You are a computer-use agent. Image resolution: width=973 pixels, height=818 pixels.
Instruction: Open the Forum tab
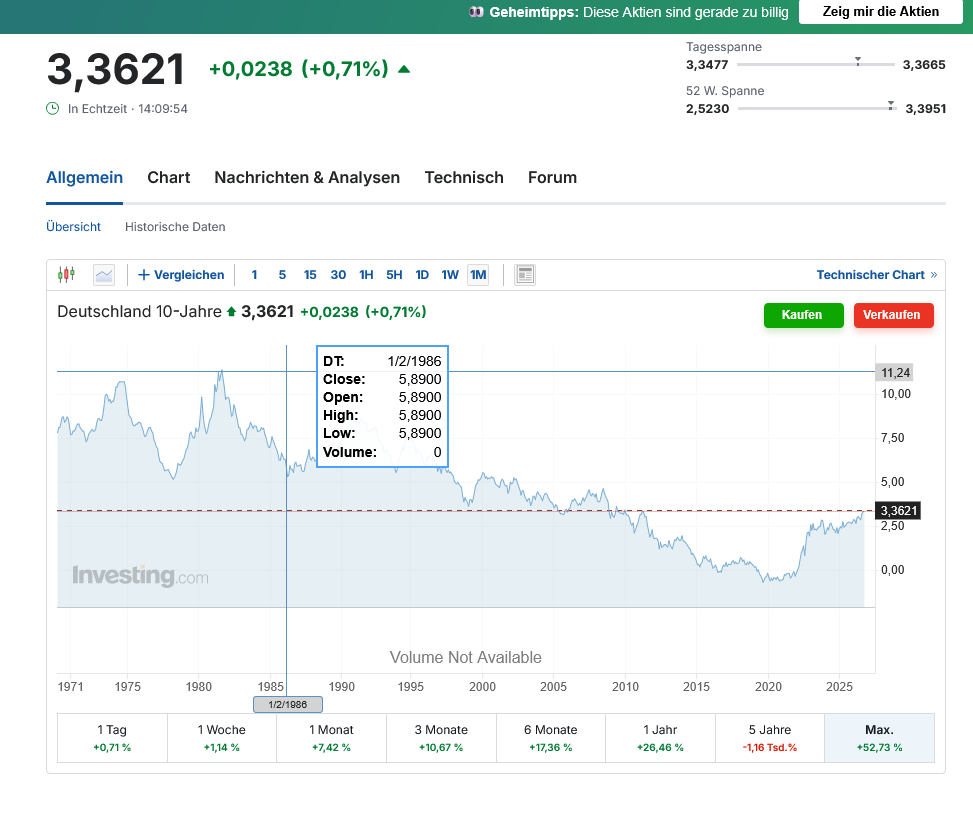pyautogui.click(x=552, y=178)
